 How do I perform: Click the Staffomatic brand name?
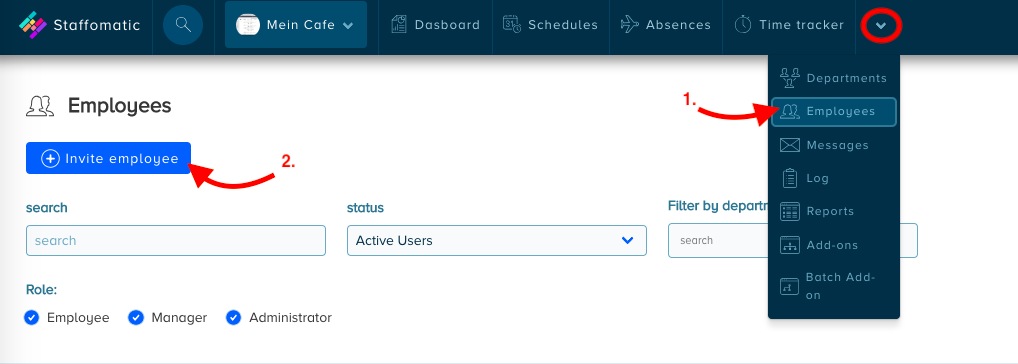point(97,25)
